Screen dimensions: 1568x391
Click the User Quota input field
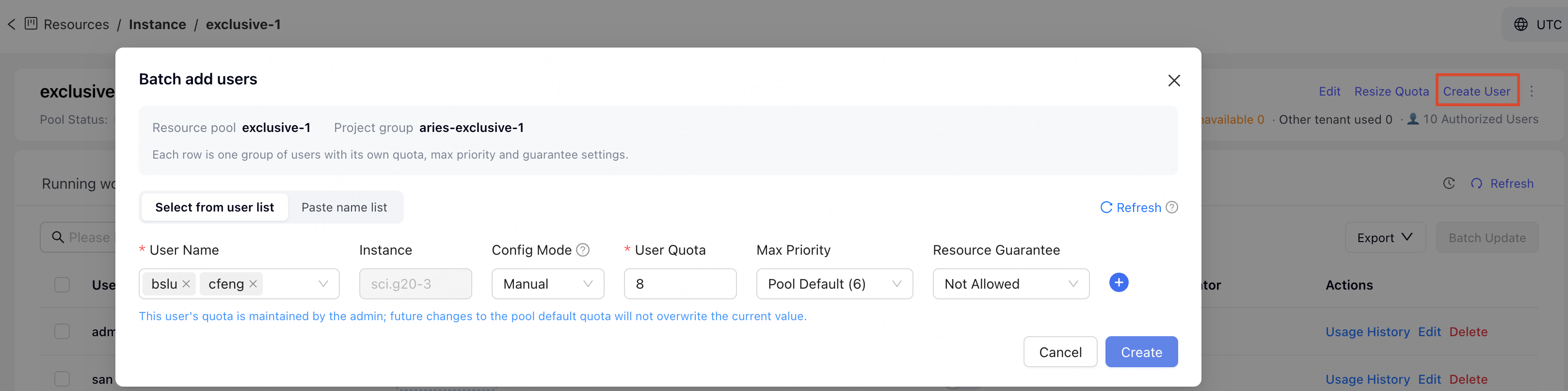[x=681, y=284]
